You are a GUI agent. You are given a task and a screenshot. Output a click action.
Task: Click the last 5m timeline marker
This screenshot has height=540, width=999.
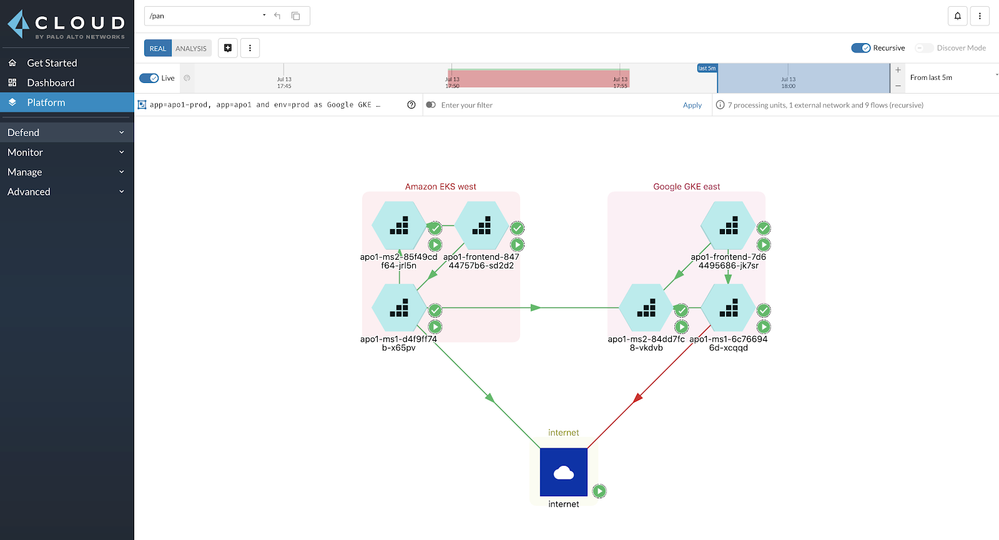[x=707, y=68]
